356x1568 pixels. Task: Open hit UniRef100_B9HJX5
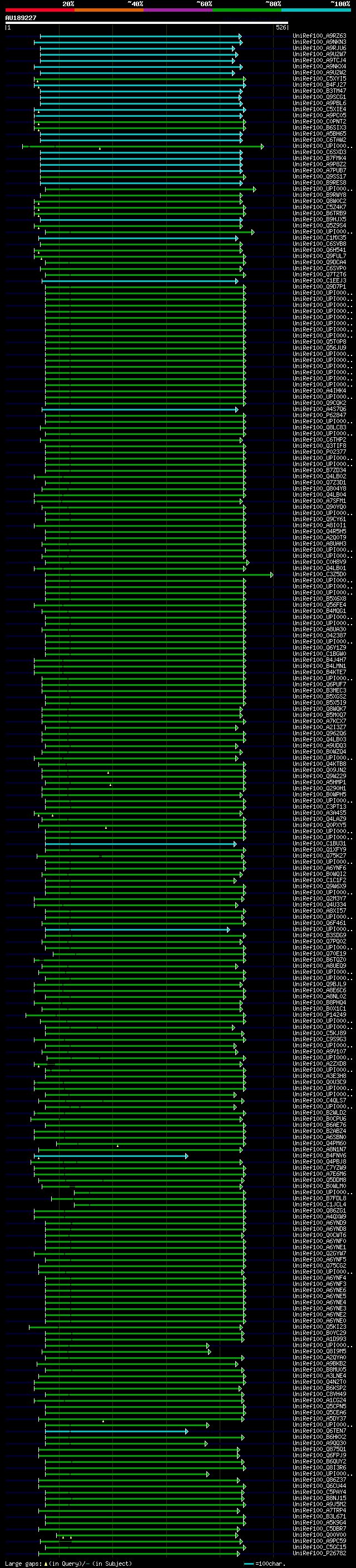[x=319, y=219]
